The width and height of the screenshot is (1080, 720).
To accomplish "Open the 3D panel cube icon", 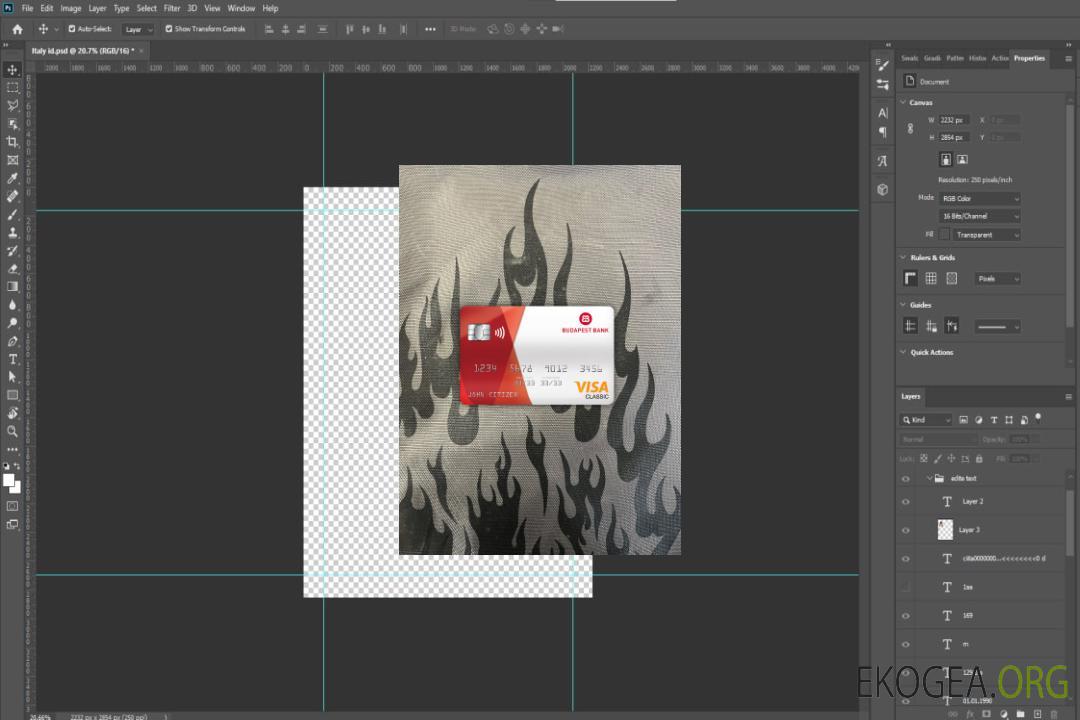I will [x=883, y=189].
